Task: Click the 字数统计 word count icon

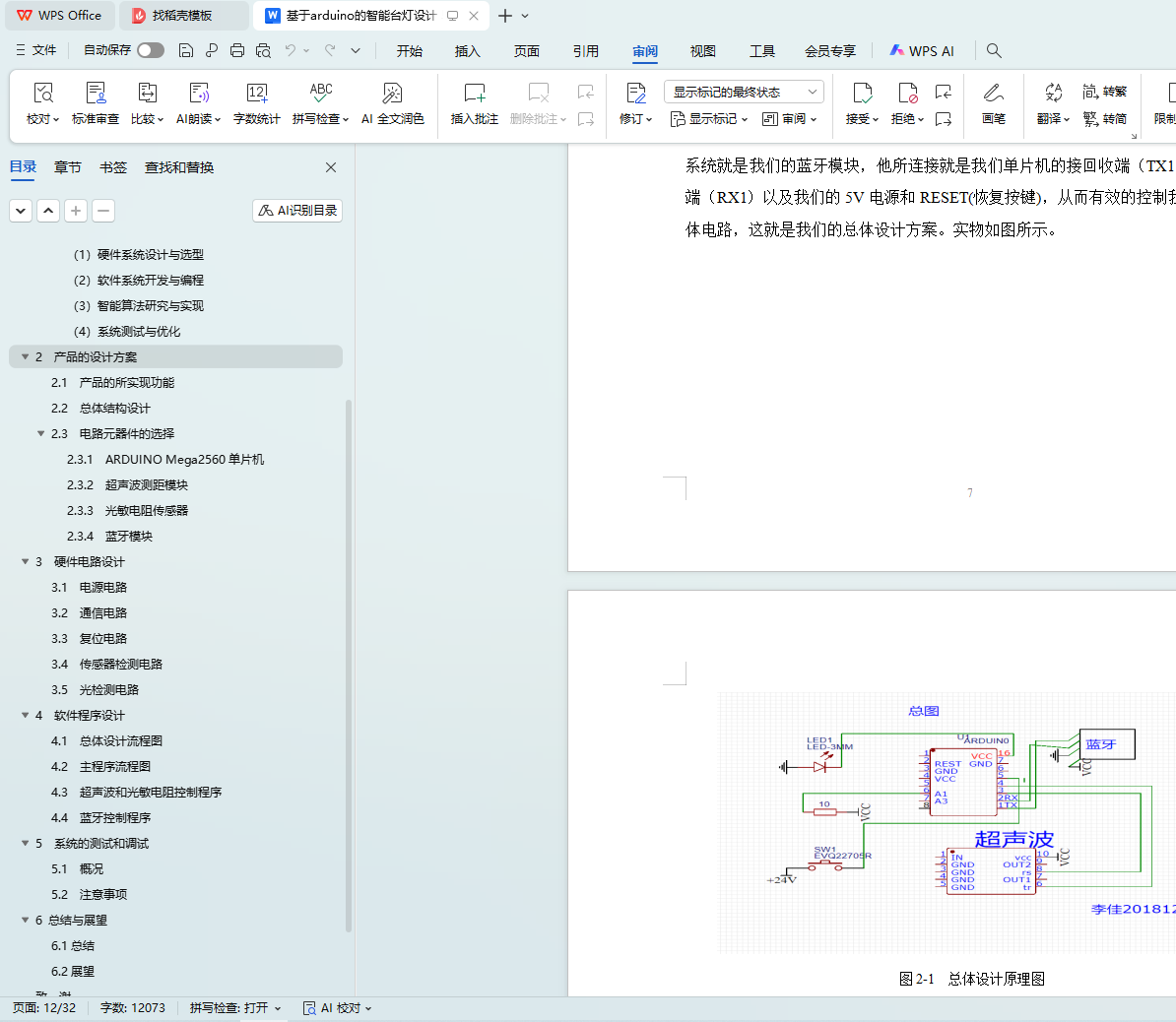Action: [256, 94]
